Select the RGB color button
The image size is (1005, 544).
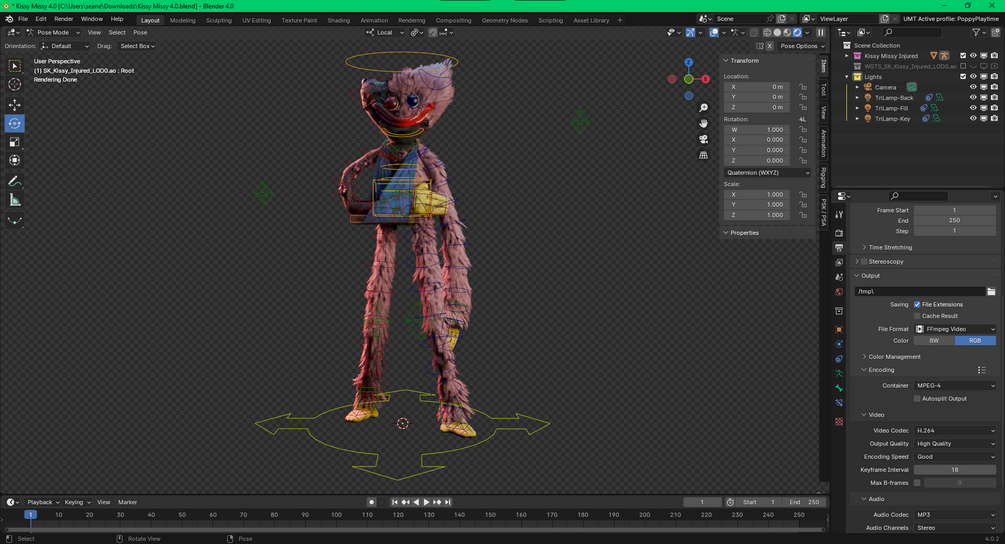click(976, 340)
